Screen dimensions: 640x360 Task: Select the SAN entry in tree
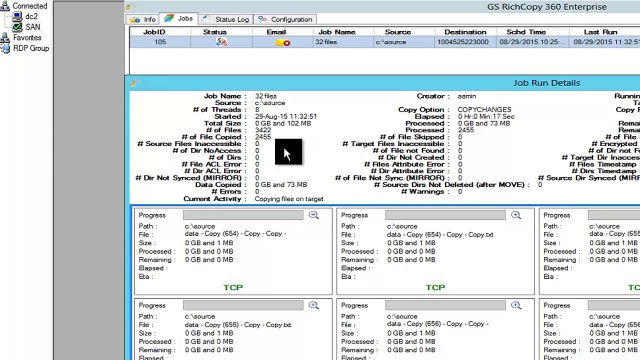click(33, 27)
